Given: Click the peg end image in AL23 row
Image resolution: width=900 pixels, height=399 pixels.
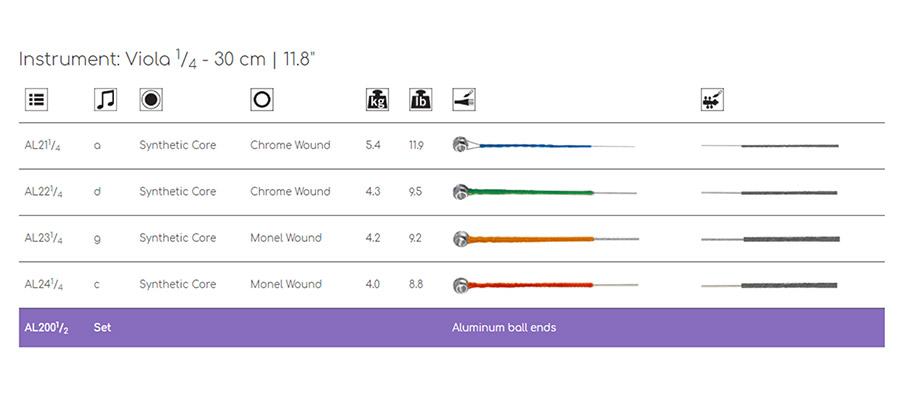Looking at the screenshot, I should tap(770, 239).
